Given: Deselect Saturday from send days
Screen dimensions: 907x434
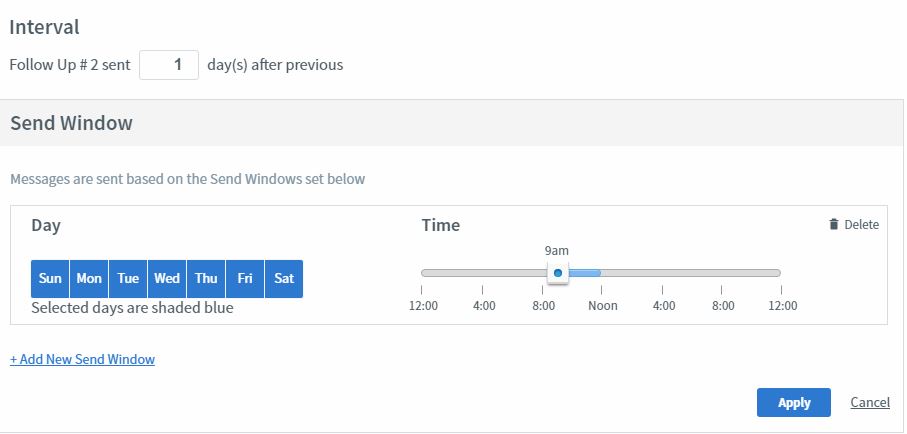Looking at the screenshot, I should pyautogui.click(x=284, y=279).
